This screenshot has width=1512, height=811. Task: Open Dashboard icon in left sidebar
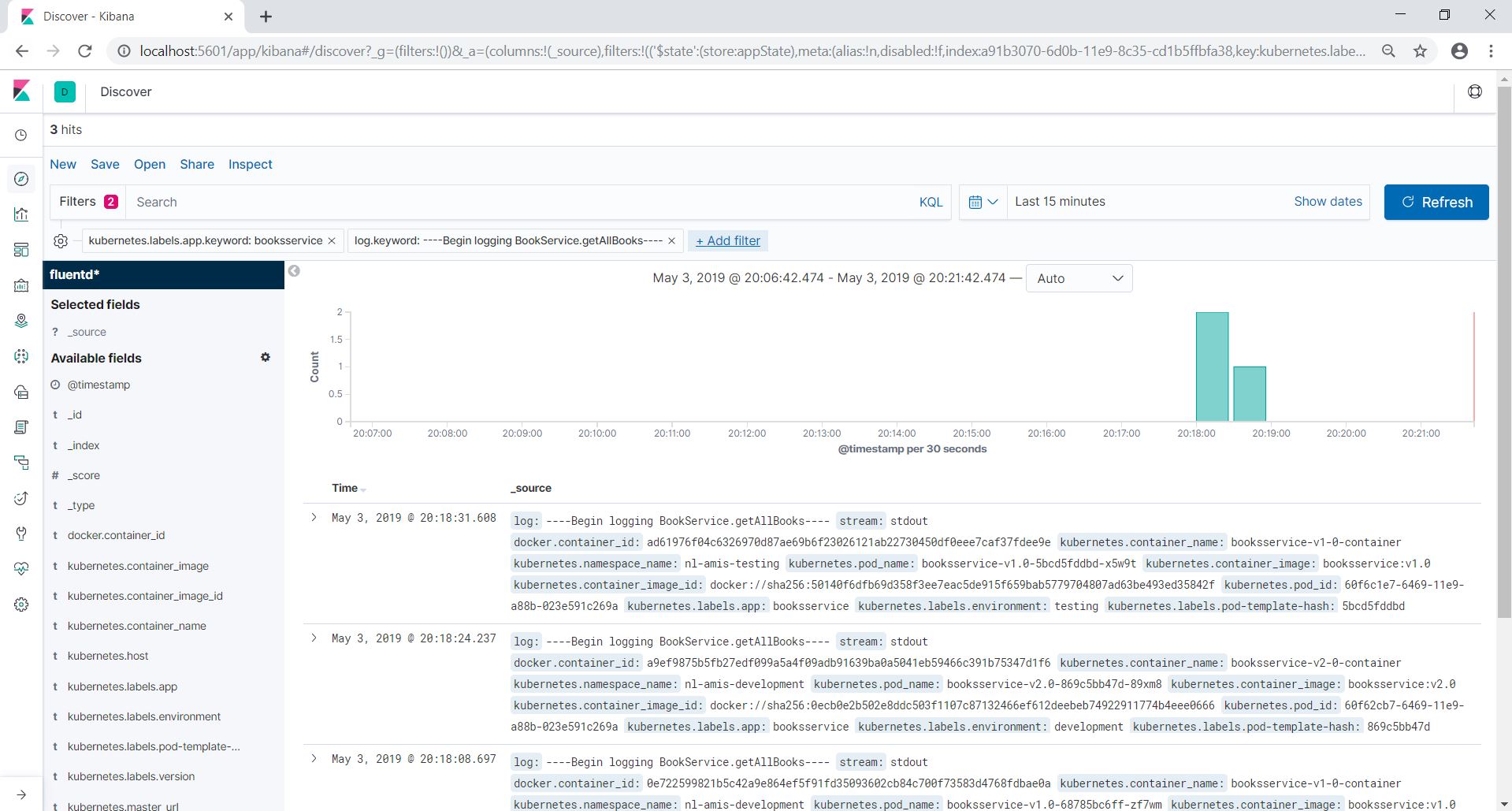21,250
